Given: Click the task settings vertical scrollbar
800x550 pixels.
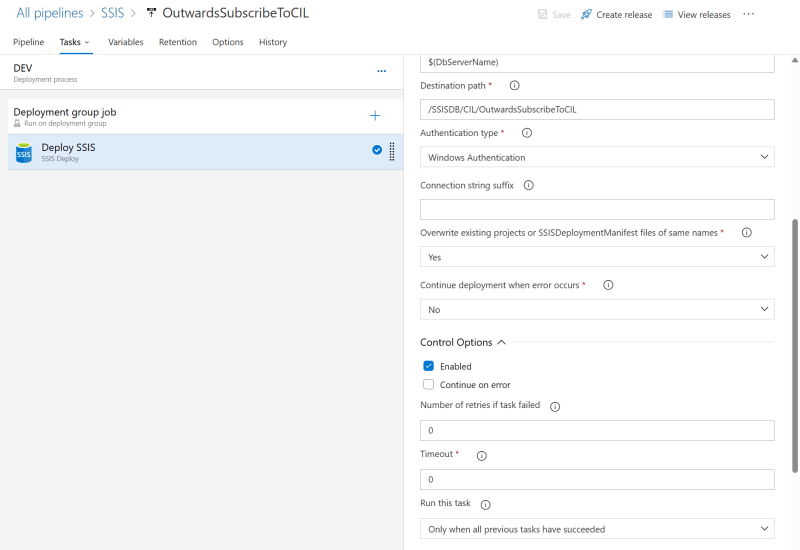Looking at the screenshot, I should [794, 346].
